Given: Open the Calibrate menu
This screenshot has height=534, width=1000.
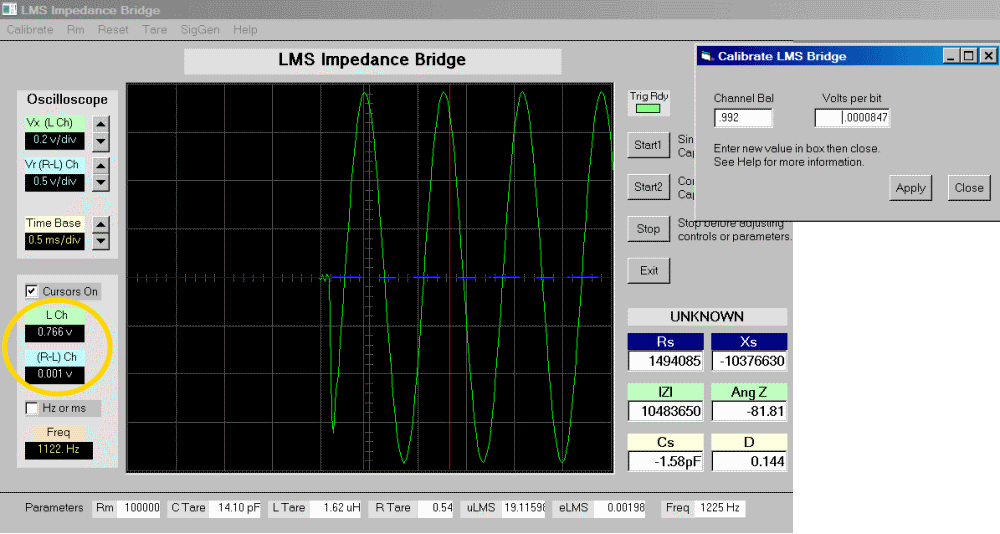Looking at the screenshot, I should [30, 30].
